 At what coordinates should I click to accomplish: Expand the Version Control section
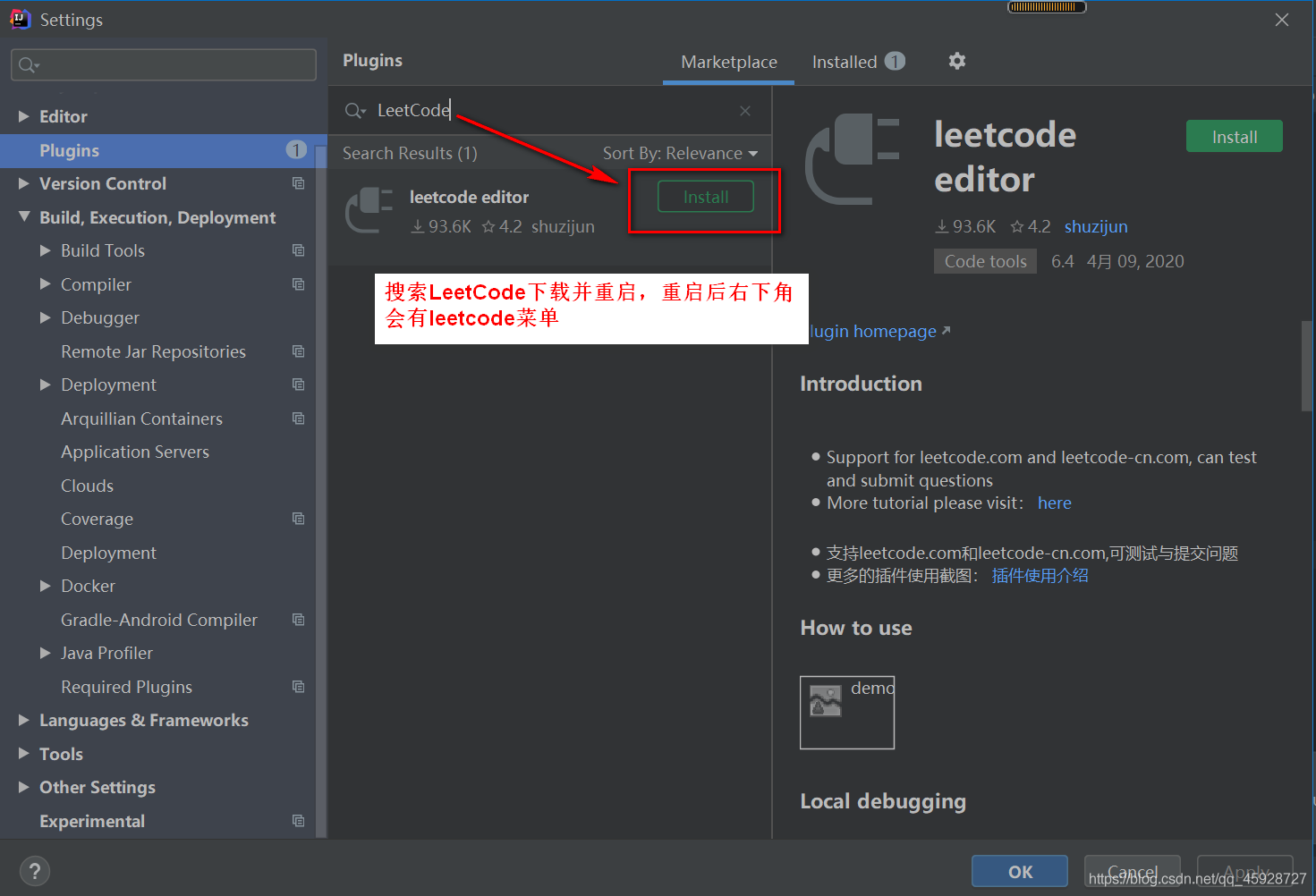click(24, 183)
